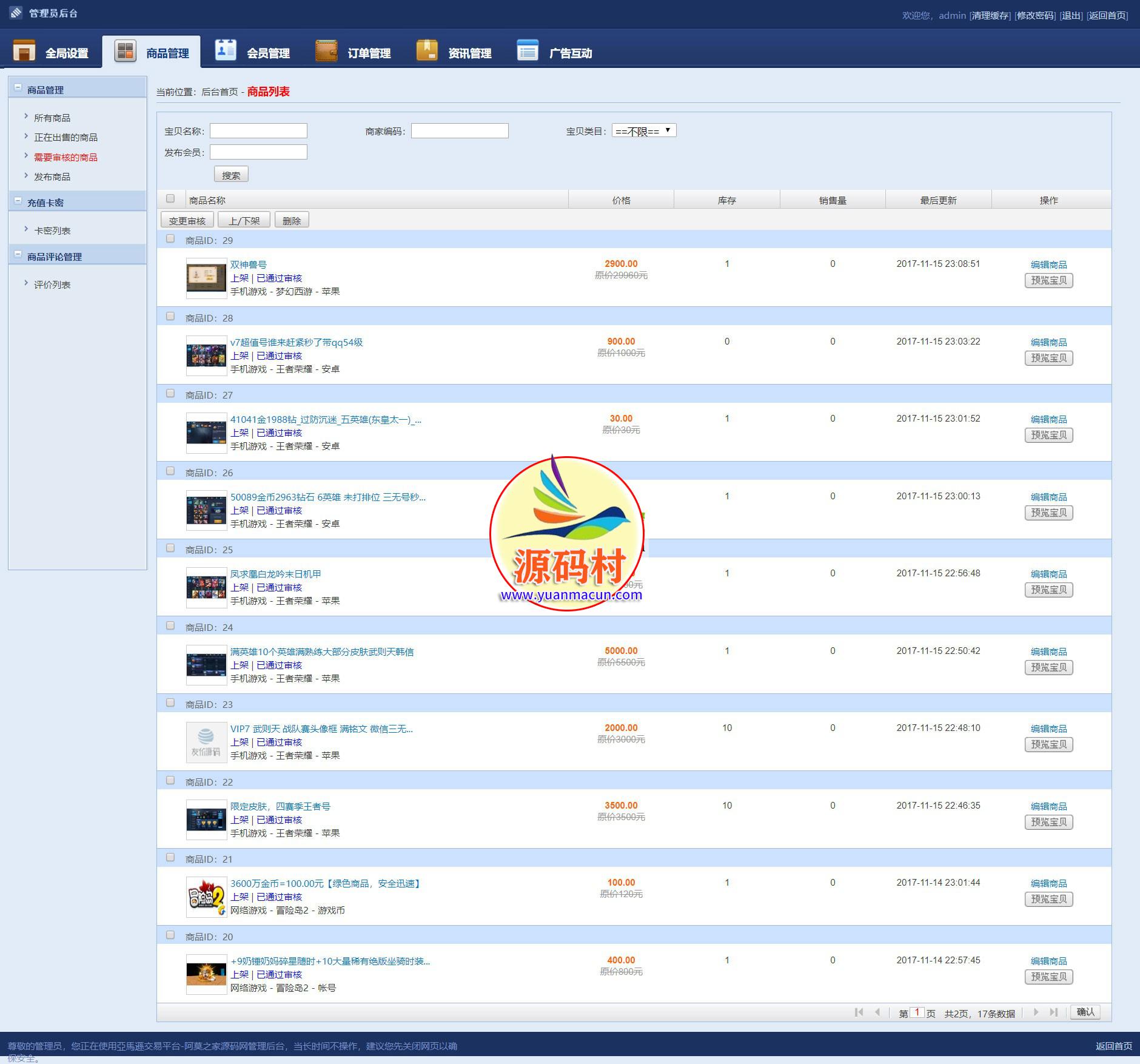The width and height of the screenshot is (1140, 1064).
Task: Click the 宝贝名称 input field
Action: click(x=258, y=131)
